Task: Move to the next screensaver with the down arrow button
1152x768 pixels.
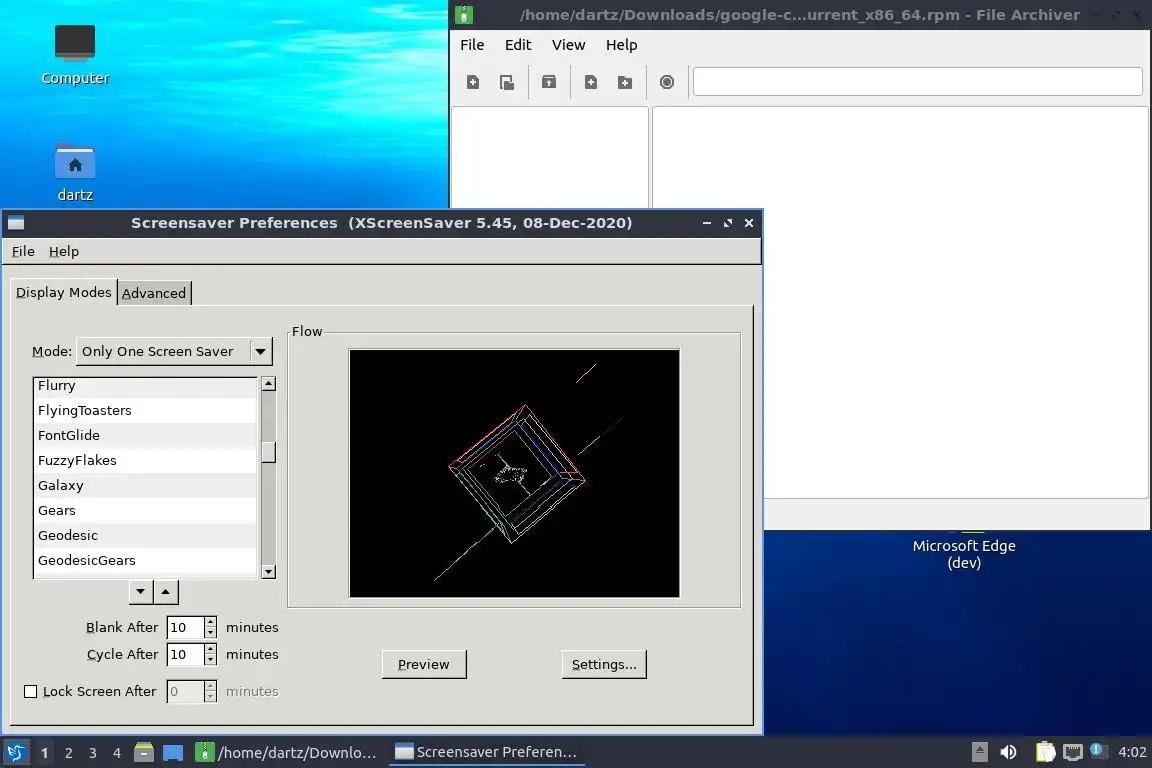Action: pyautogui.click(x=140, y=592)
